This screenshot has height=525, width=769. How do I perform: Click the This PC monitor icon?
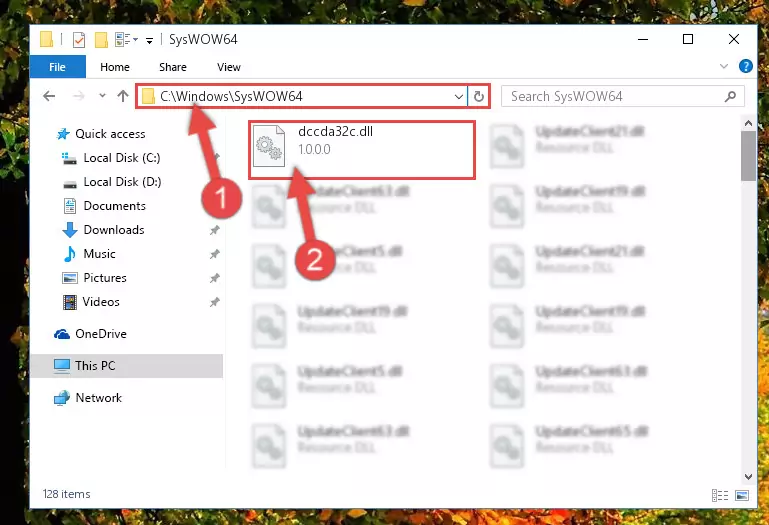pyautogui.click(x=62, y=366)
